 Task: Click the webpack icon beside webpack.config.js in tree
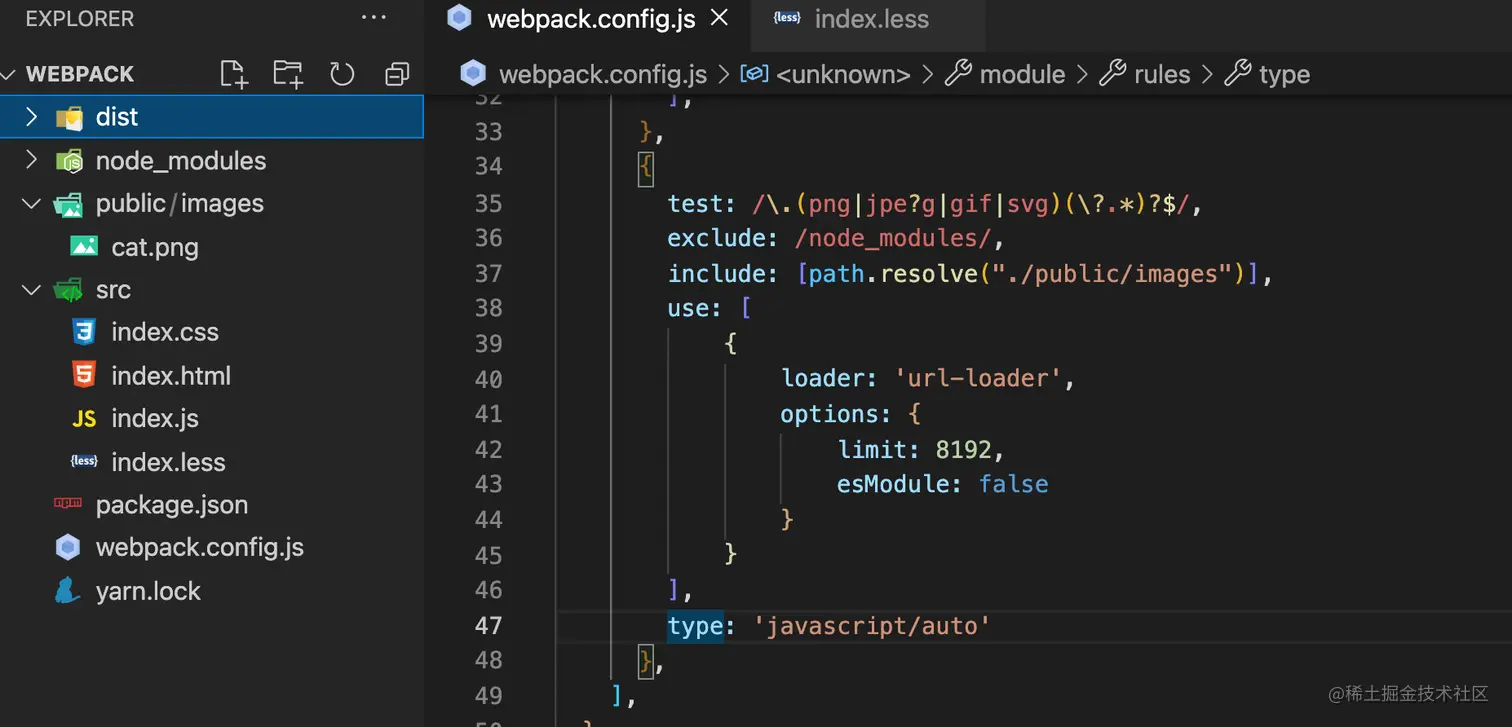(68, 548)
